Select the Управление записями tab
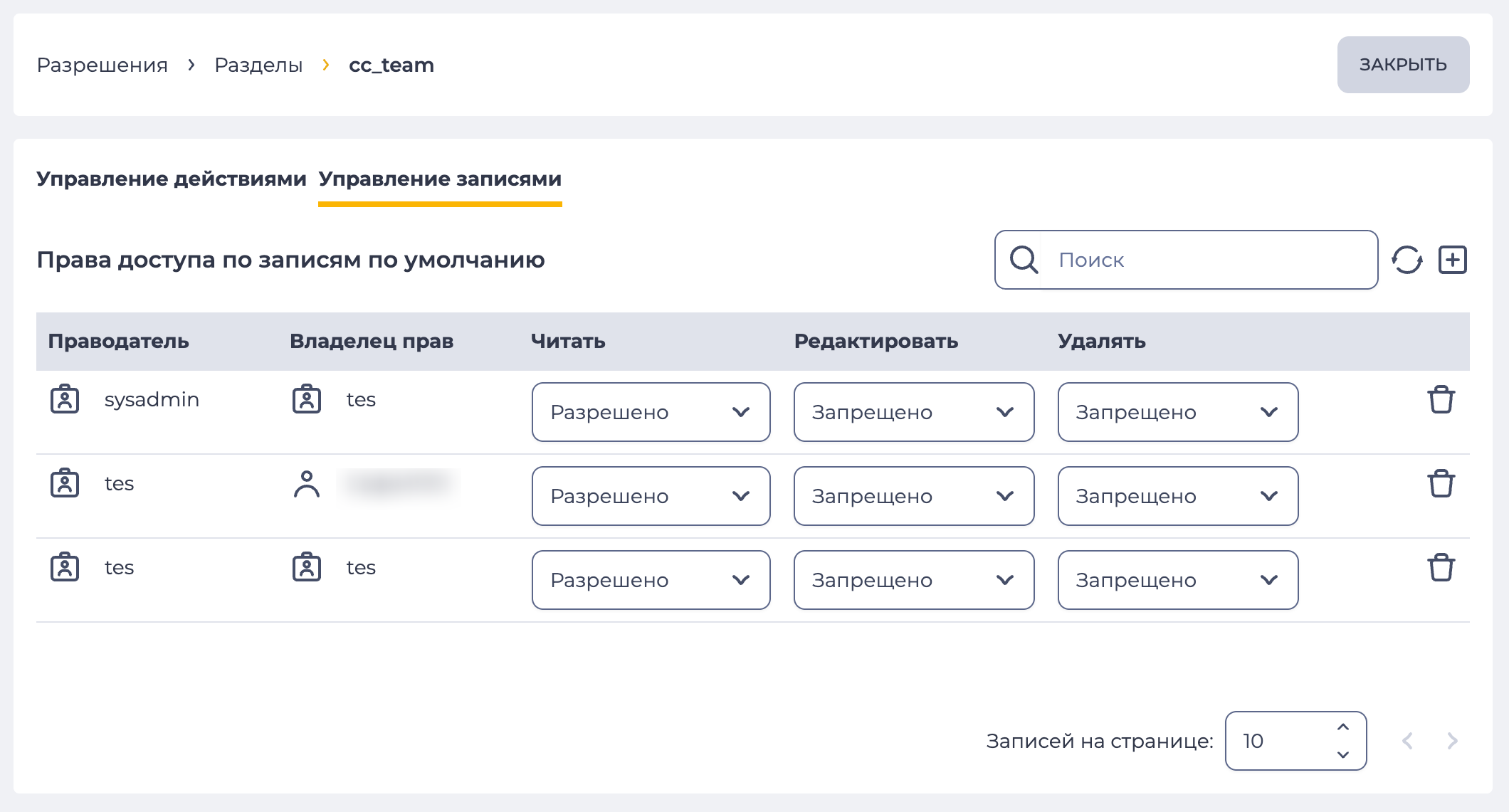Screen dimensions: 1509x812 tap(440, 179)
